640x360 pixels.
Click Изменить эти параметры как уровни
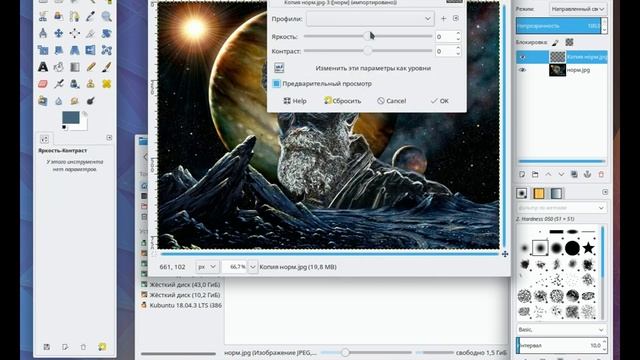[373, 68]
